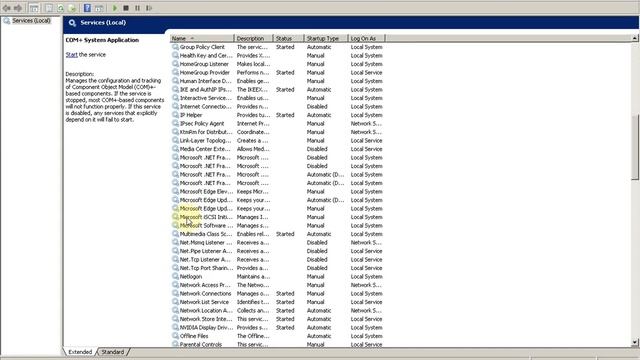Click the green Start Service play icon
This screenshot has height=360, width=640.
115,8
